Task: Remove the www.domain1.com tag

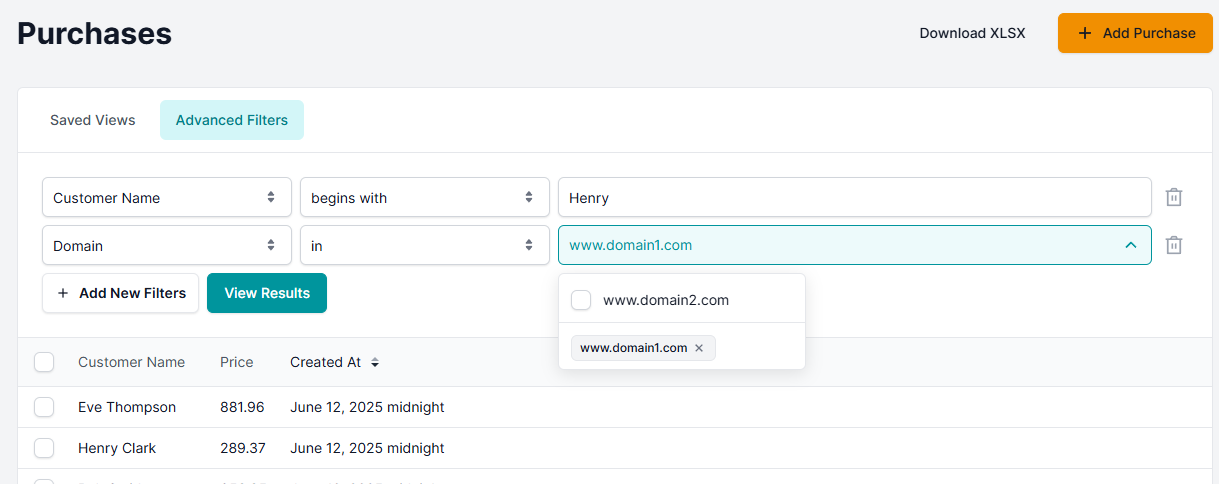Action: [699, 348]
